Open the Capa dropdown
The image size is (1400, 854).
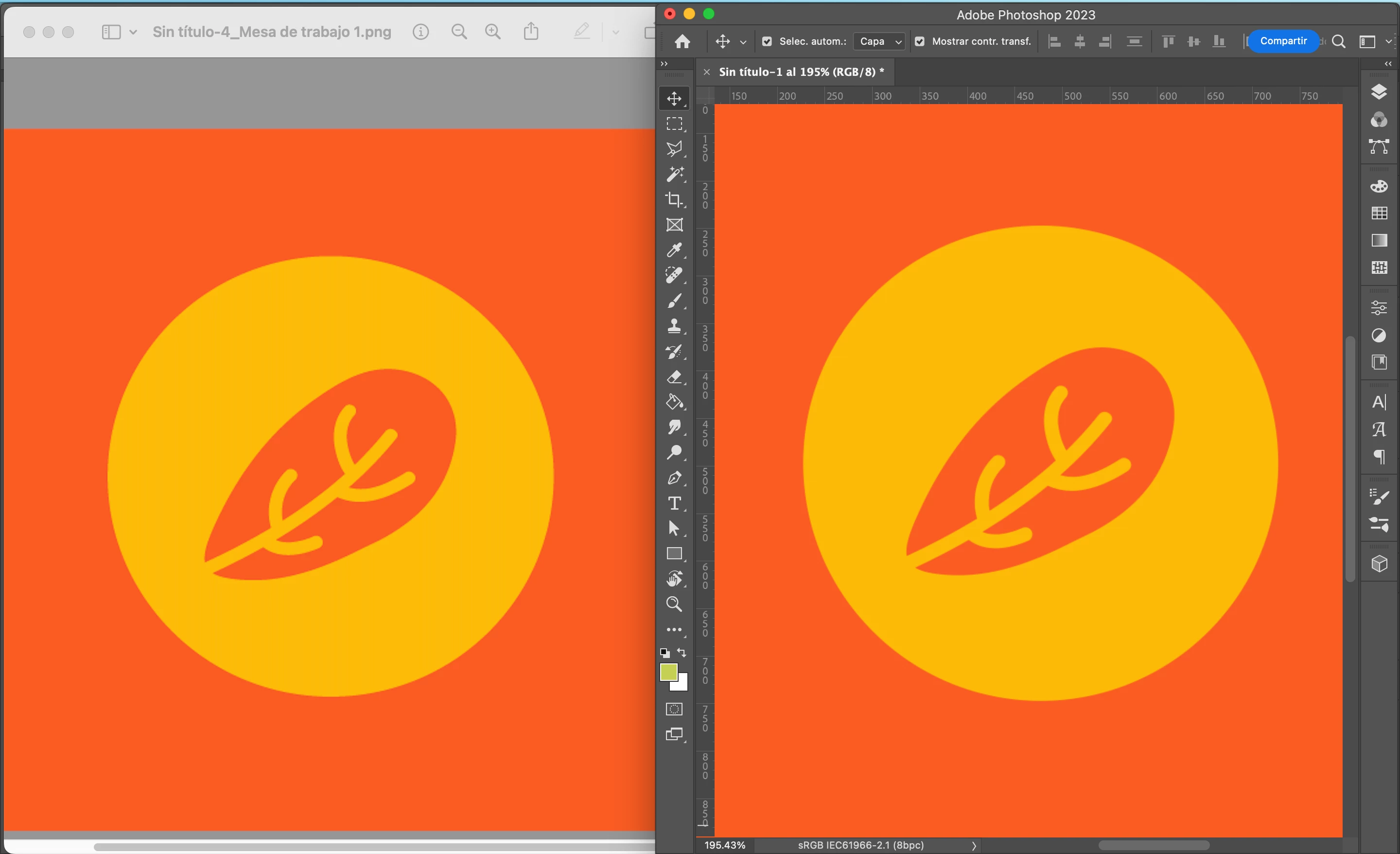(879, 41)
